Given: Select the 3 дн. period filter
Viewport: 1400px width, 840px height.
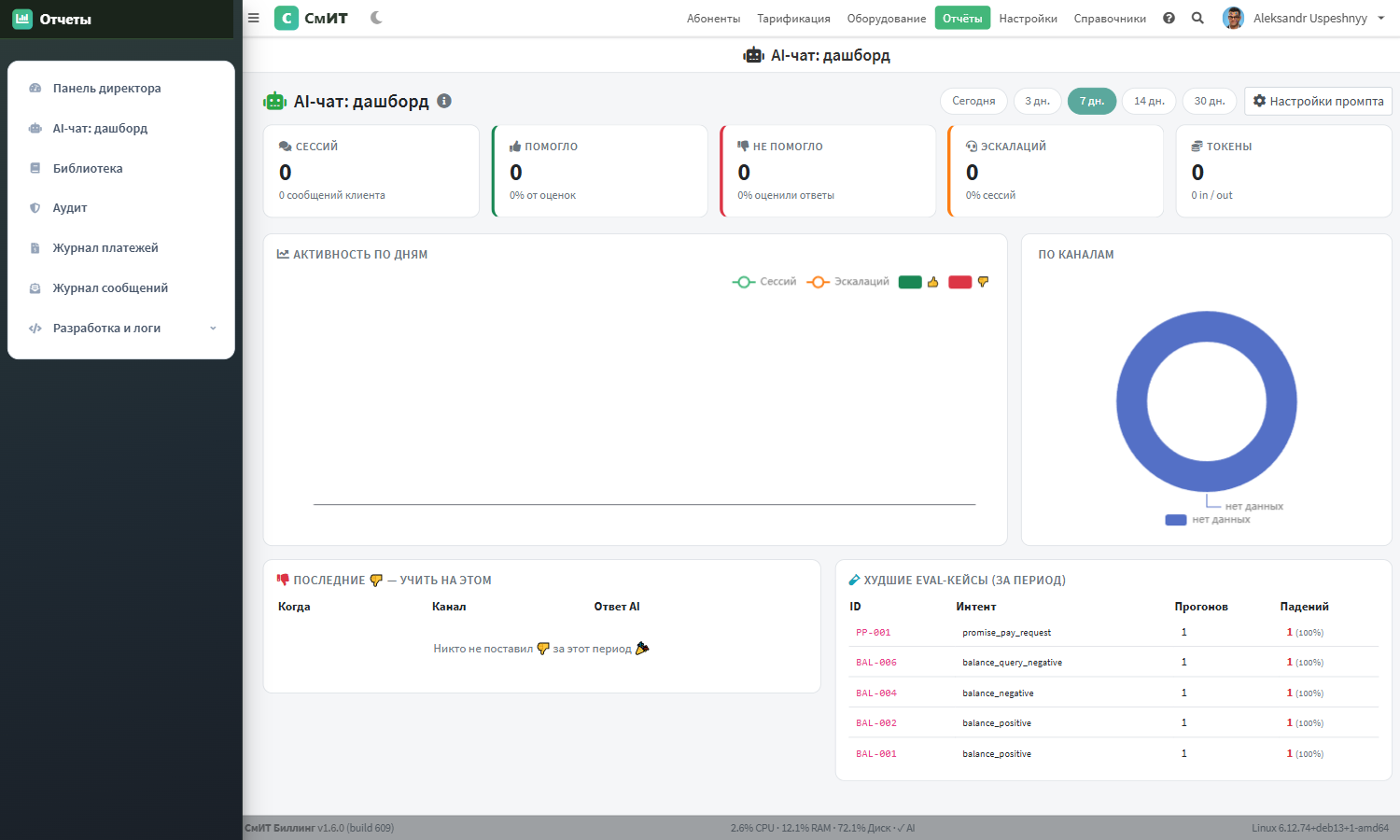Looking at the screenshot, I should pos(1037,101).
